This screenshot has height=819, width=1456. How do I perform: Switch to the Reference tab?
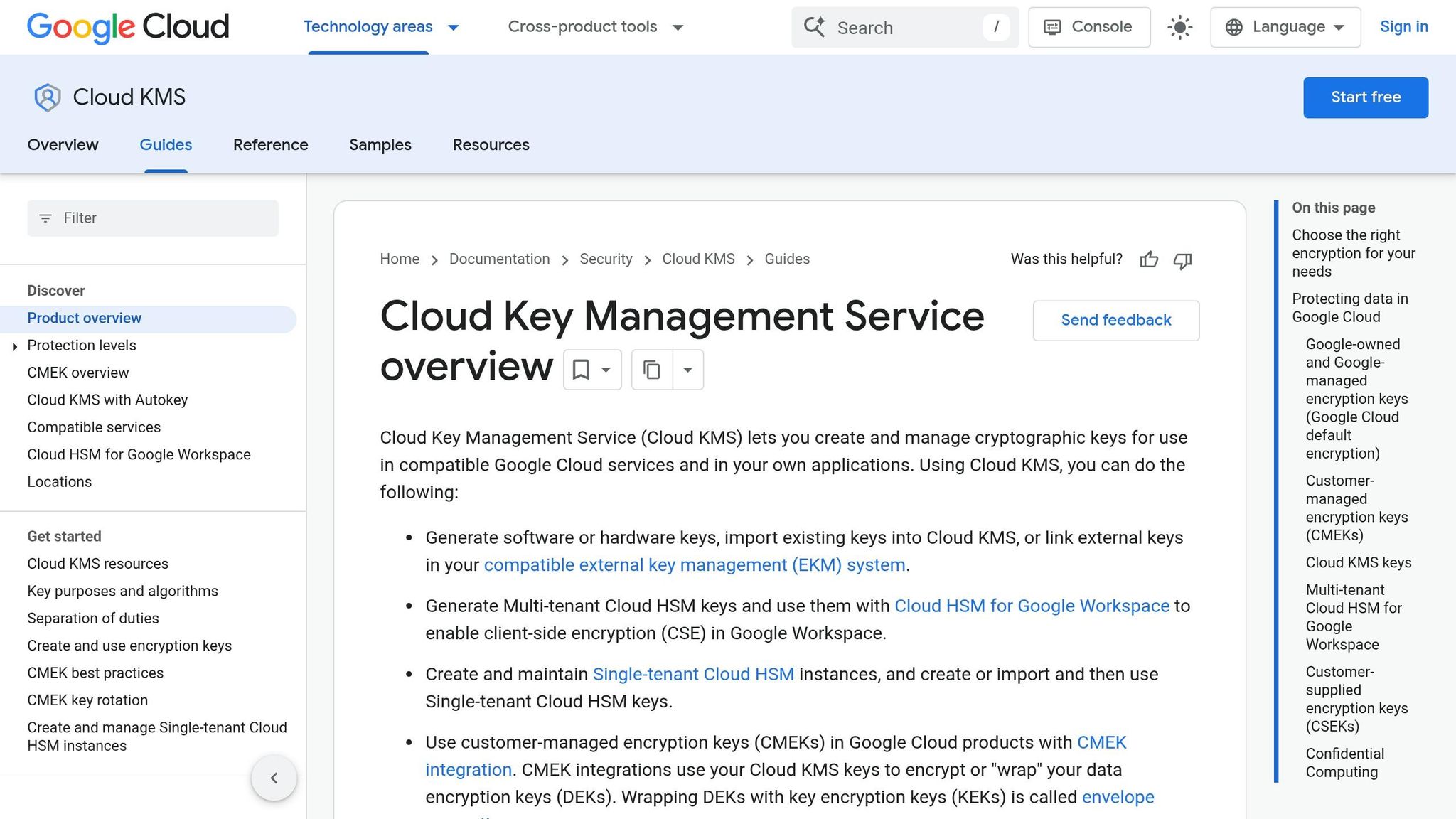click(x=271, y=145)
